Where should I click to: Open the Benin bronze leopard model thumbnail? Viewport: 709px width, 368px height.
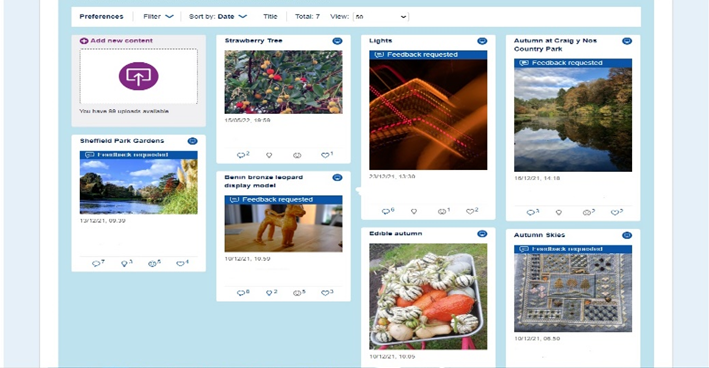tap(284, 228)
